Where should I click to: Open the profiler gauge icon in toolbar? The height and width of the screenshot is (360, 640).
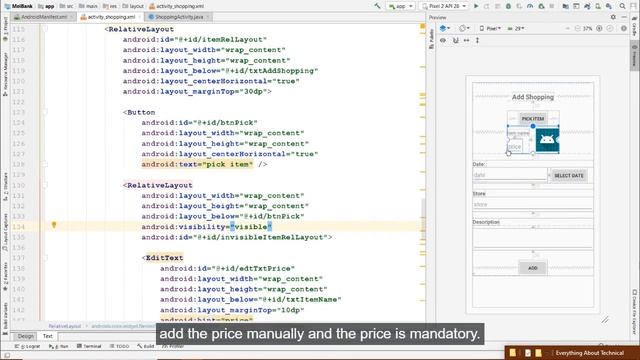tap(530, 6)
